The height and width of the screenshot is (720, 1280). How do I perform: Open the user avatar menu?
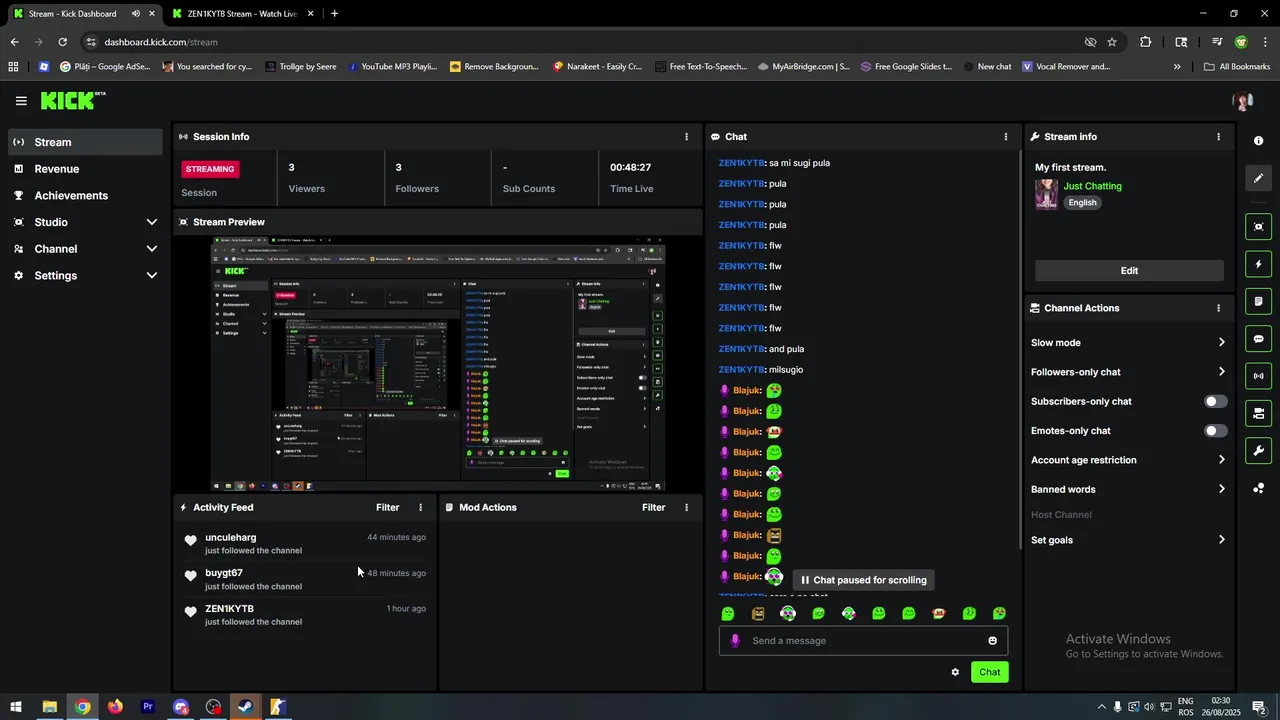point(1243,101)
